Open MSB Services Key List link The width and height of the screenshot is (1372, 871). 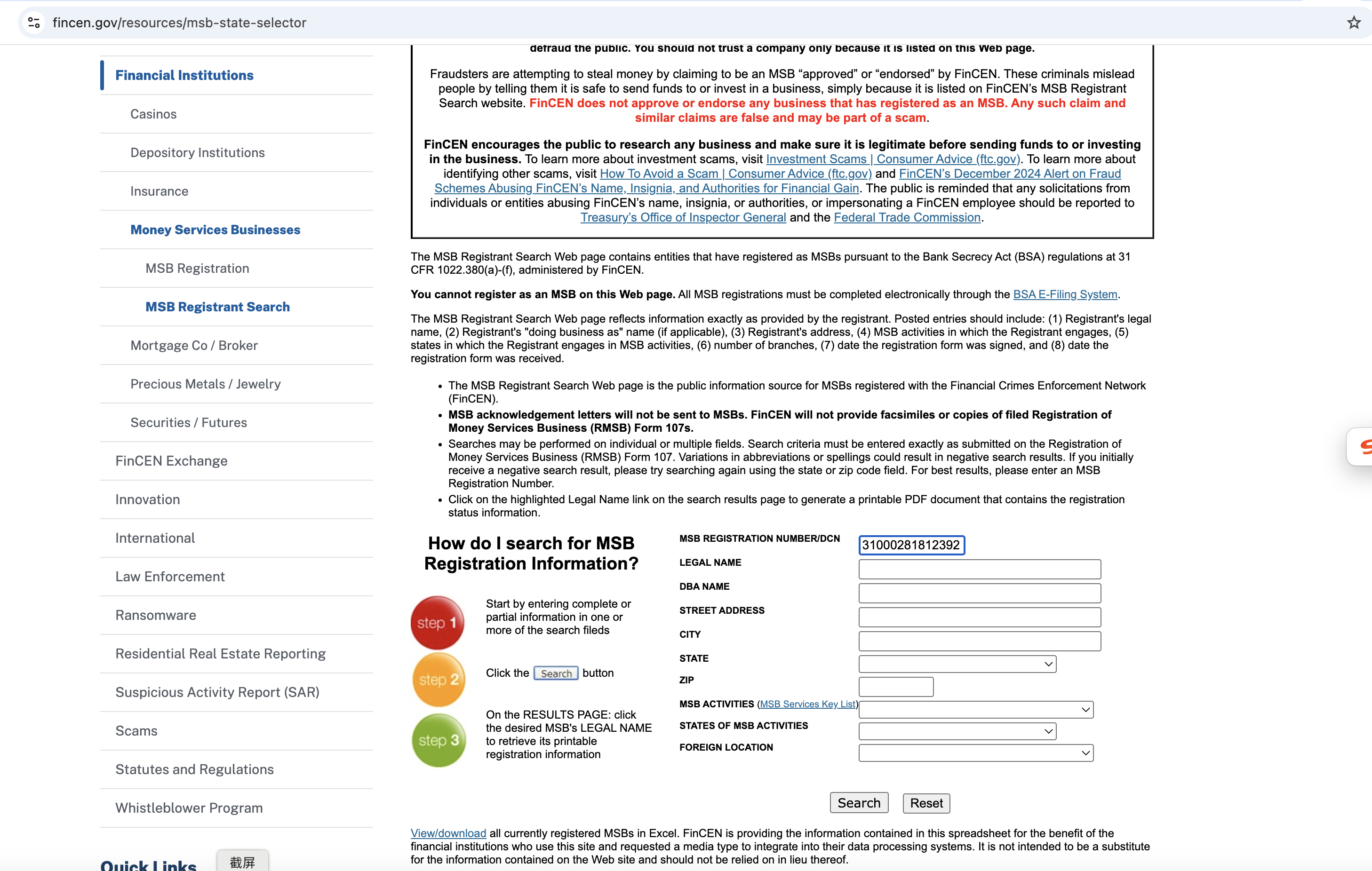tap(807, 704)
